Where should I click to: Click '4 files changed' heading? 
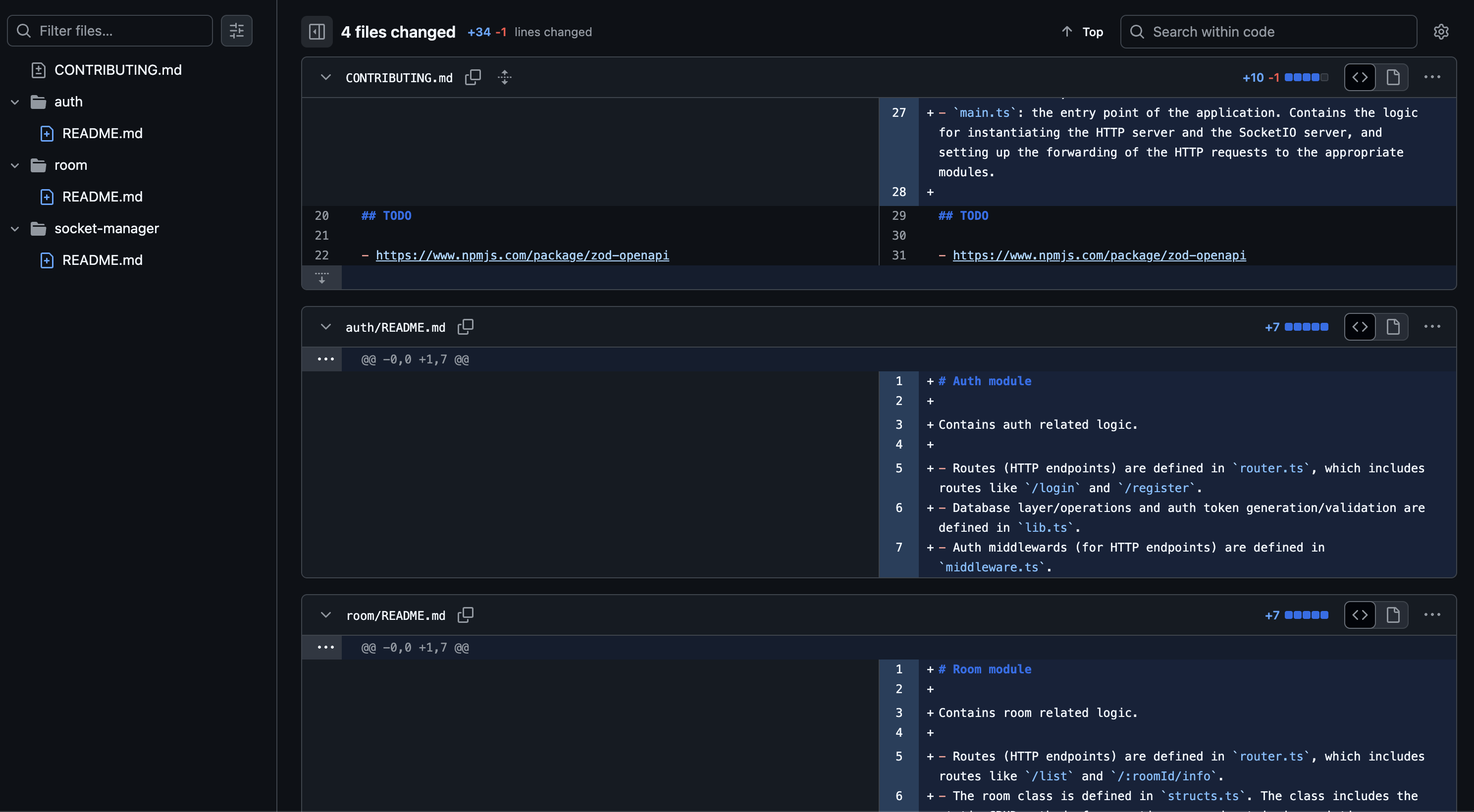coord(398,32)
